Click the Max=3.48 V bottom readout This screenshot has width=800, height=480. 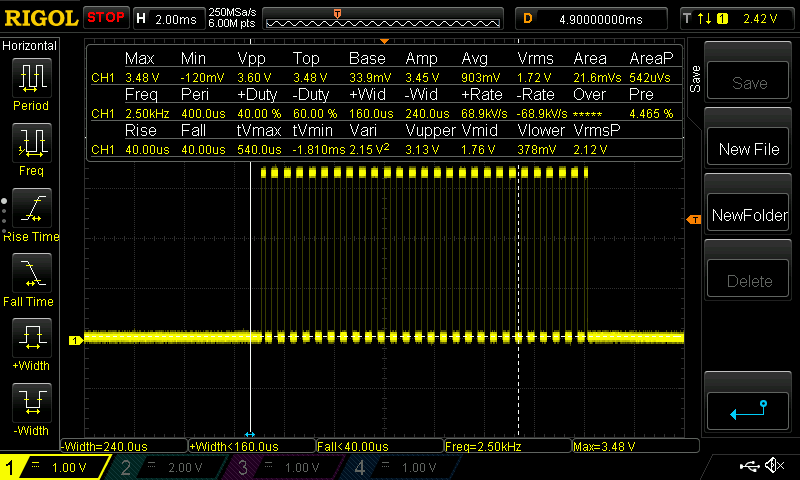pyautogui.click(x=636, y=446)
